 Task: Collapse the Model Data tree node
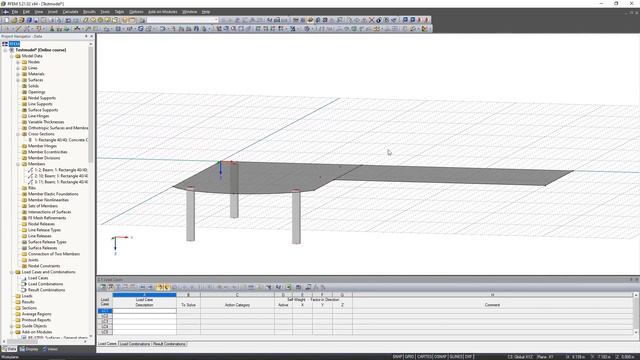(x=11, y=56)
